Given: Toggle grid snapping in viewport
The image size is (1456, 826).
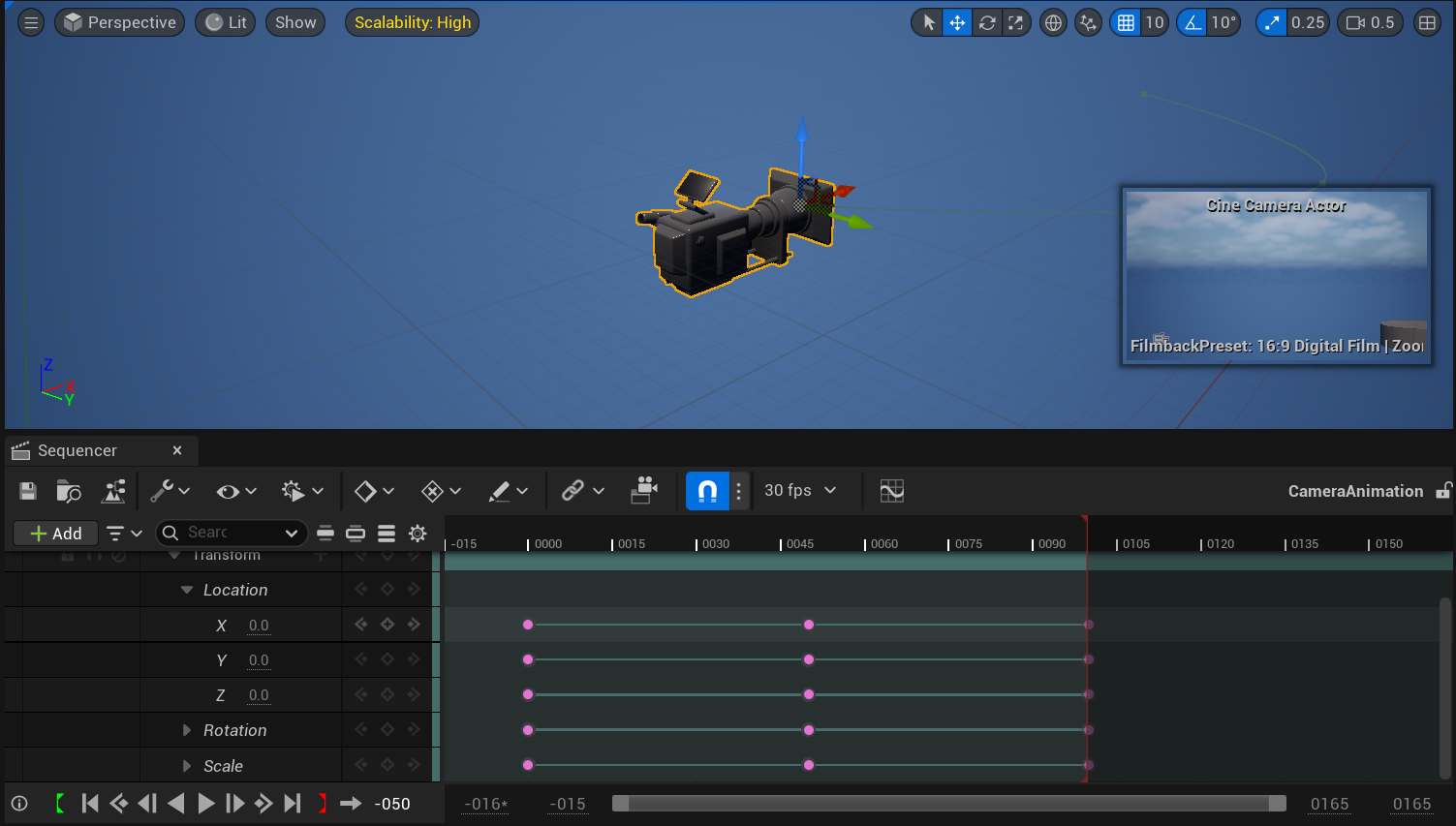Looking at the screenshot, I should tap(1126, 22).
